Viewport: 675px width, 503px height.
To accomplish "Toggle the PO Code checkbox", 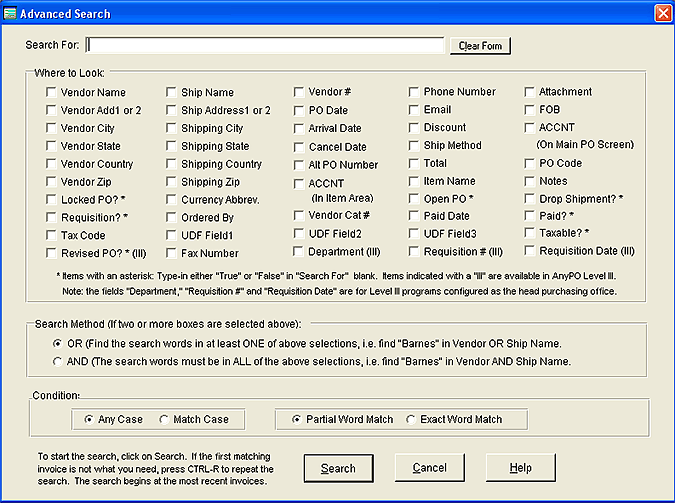I will pos(529,164).
